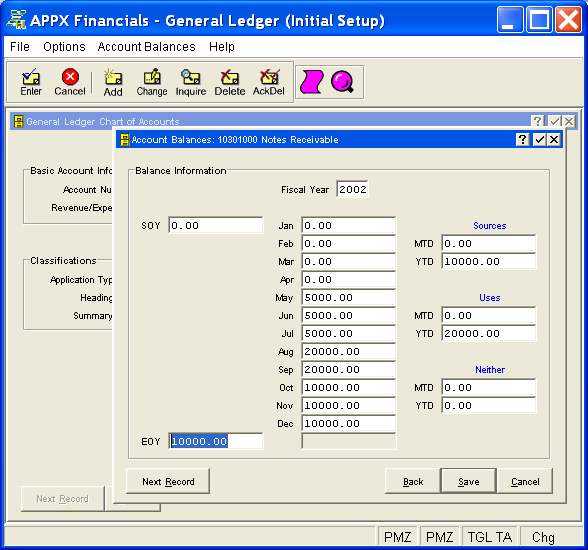Image resolution: width=588 pixels, height=550 pixels.
Task: Maximize the APPX Financials window
Action: tap(539, 19)
